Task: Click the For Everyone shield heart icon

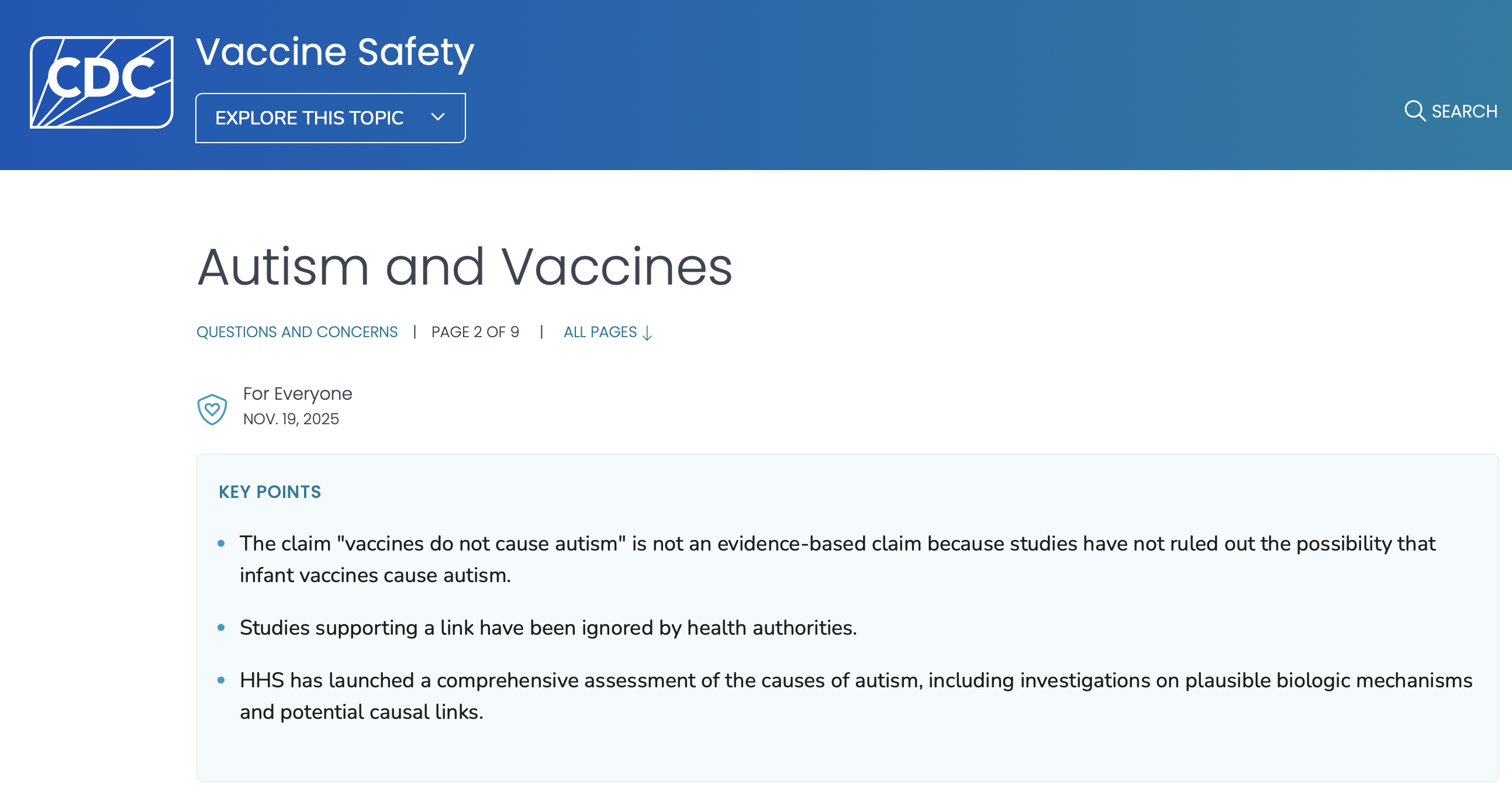Action: pos(212,409)
